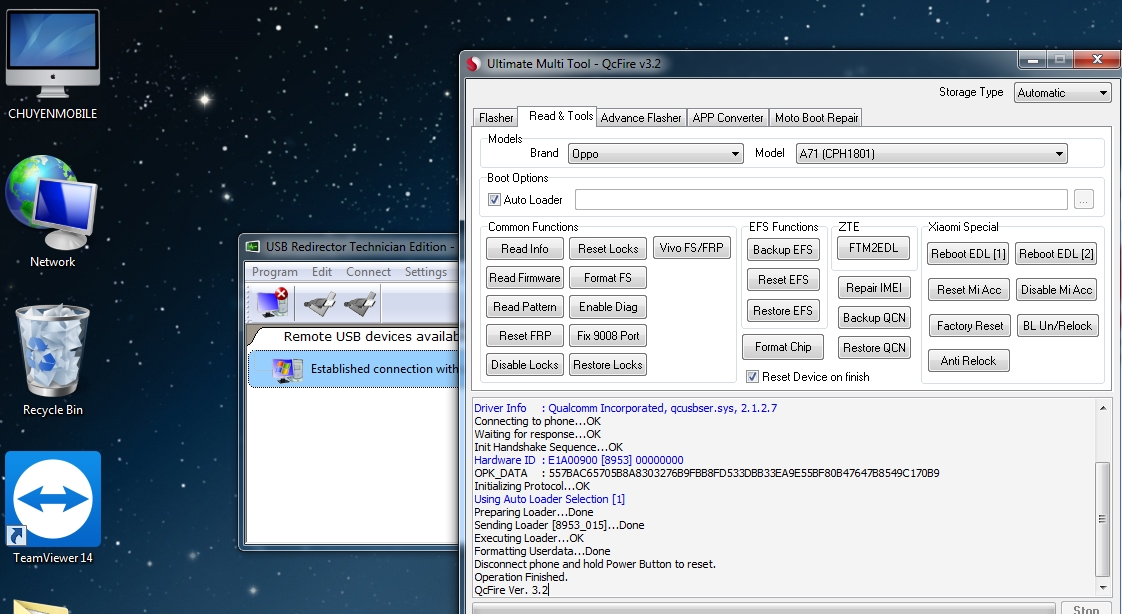The width and height of the screenshot is (1122, 614).
Task: Click the Reboot EDL [2] button
Action: click(1056, 254)
